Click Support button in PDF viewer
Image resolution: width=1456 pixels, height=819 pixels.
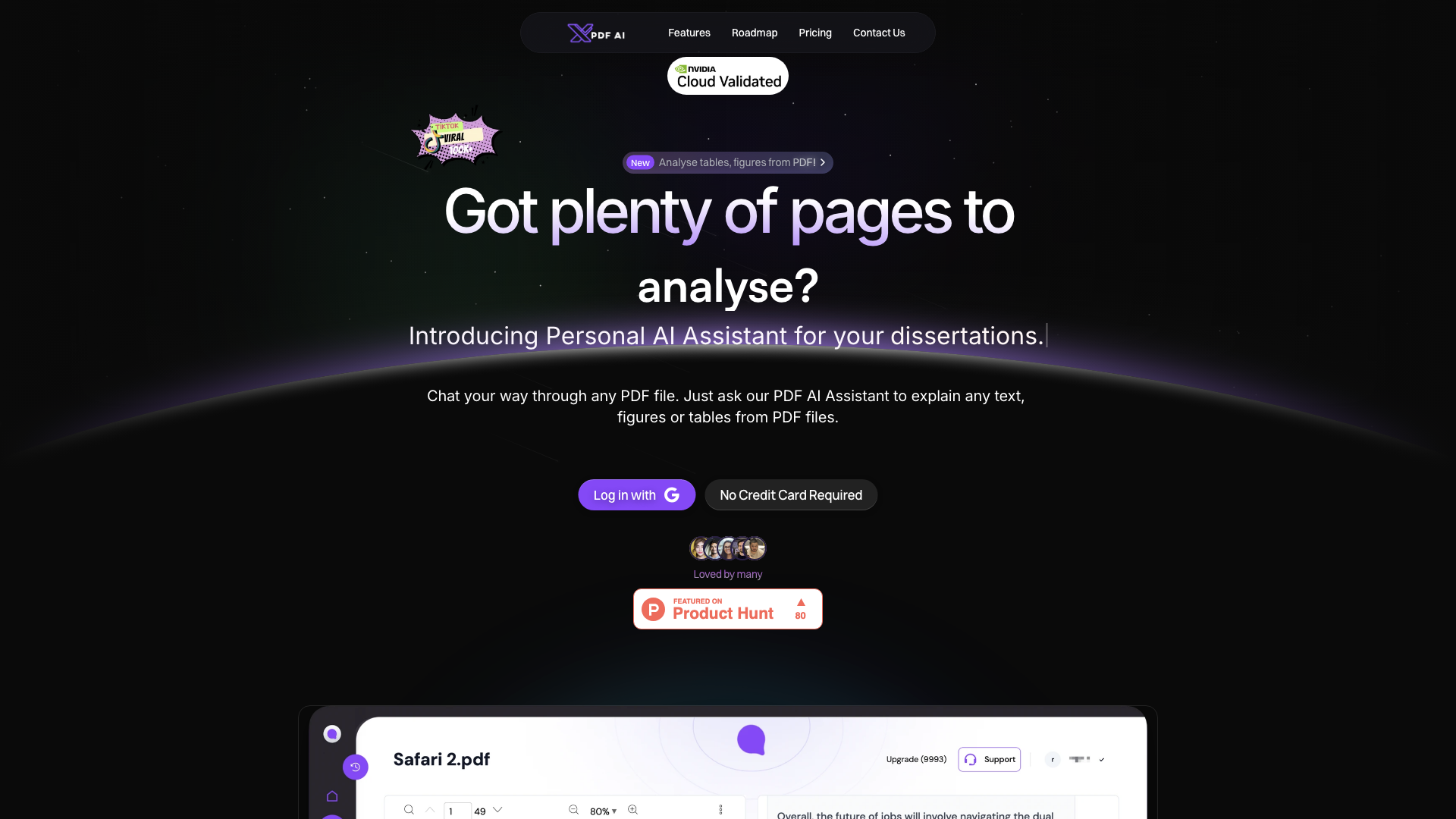[x=989, y=759]
